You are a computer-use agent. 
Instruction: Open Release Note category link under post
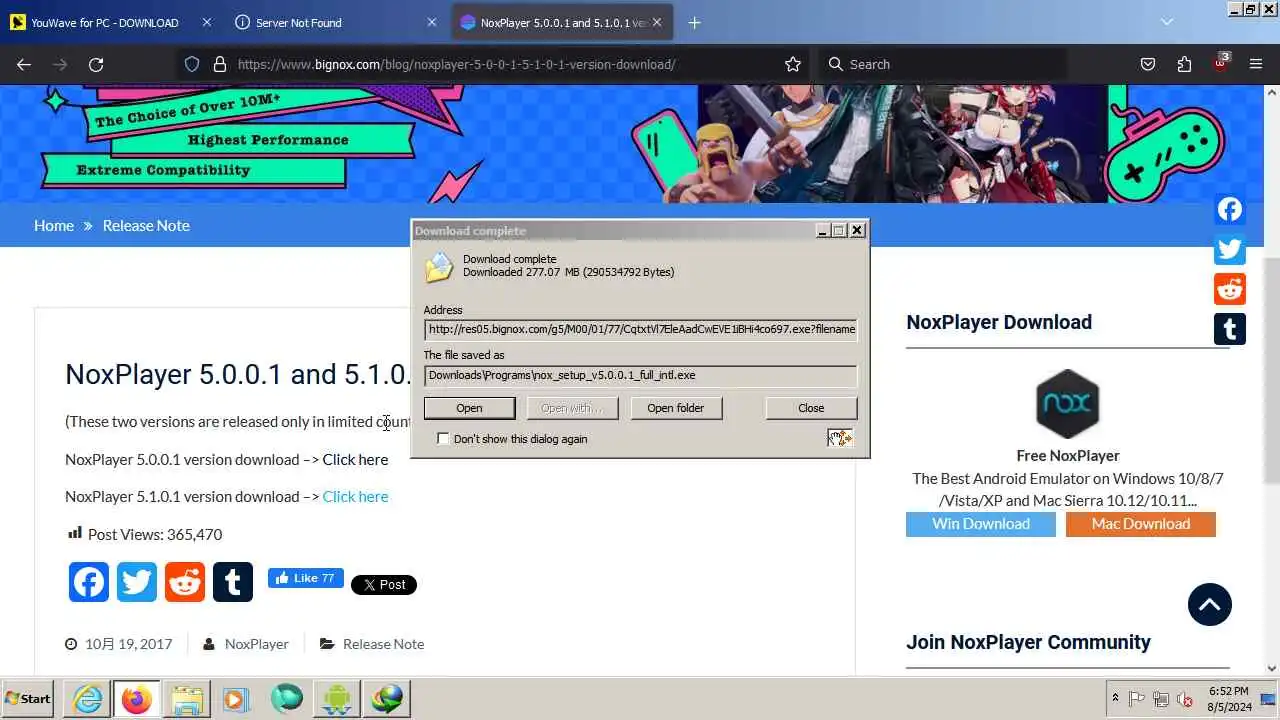coord(383,644)
